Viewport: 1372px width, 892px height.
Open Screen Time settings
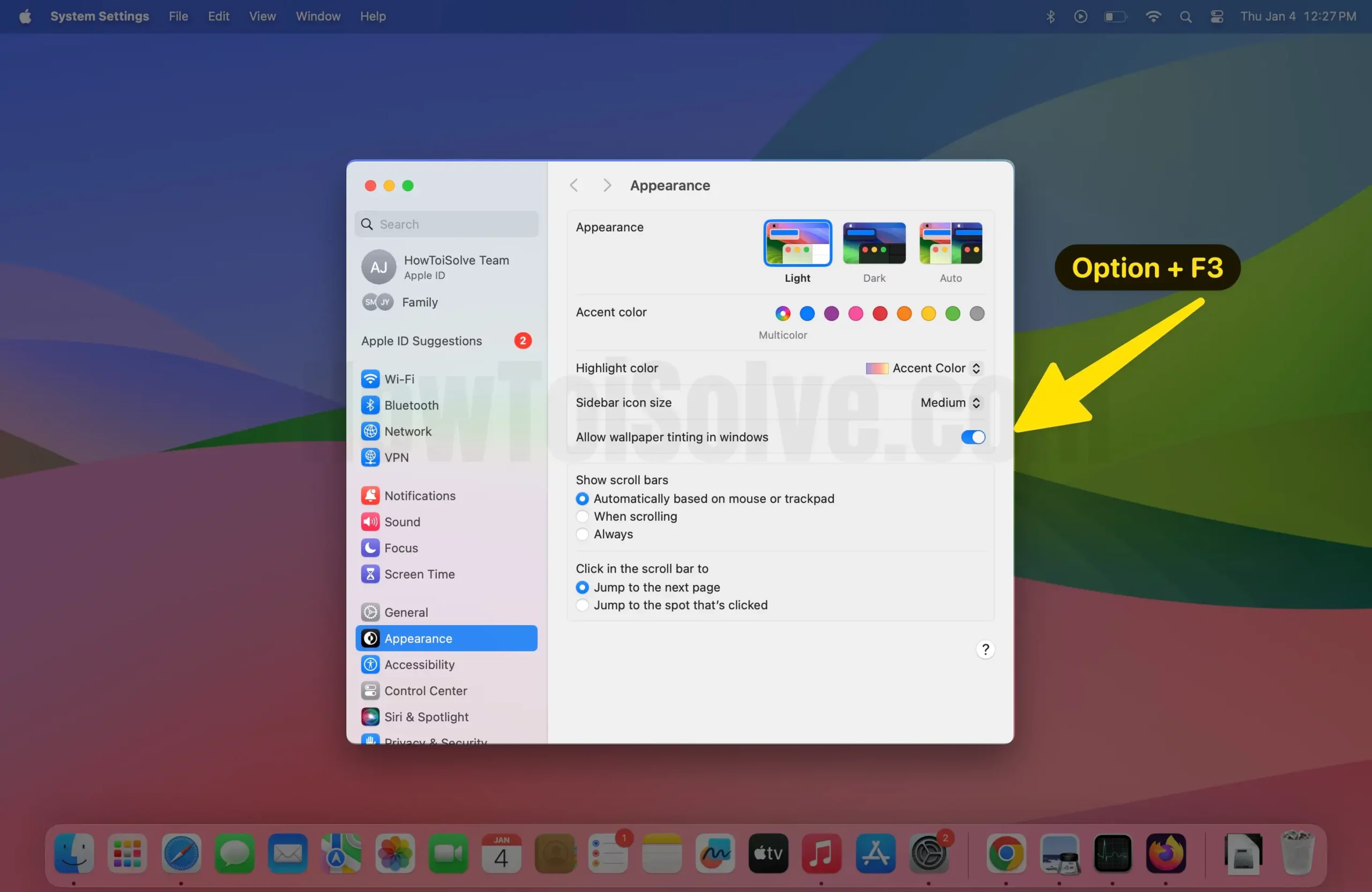pos(419,574)
